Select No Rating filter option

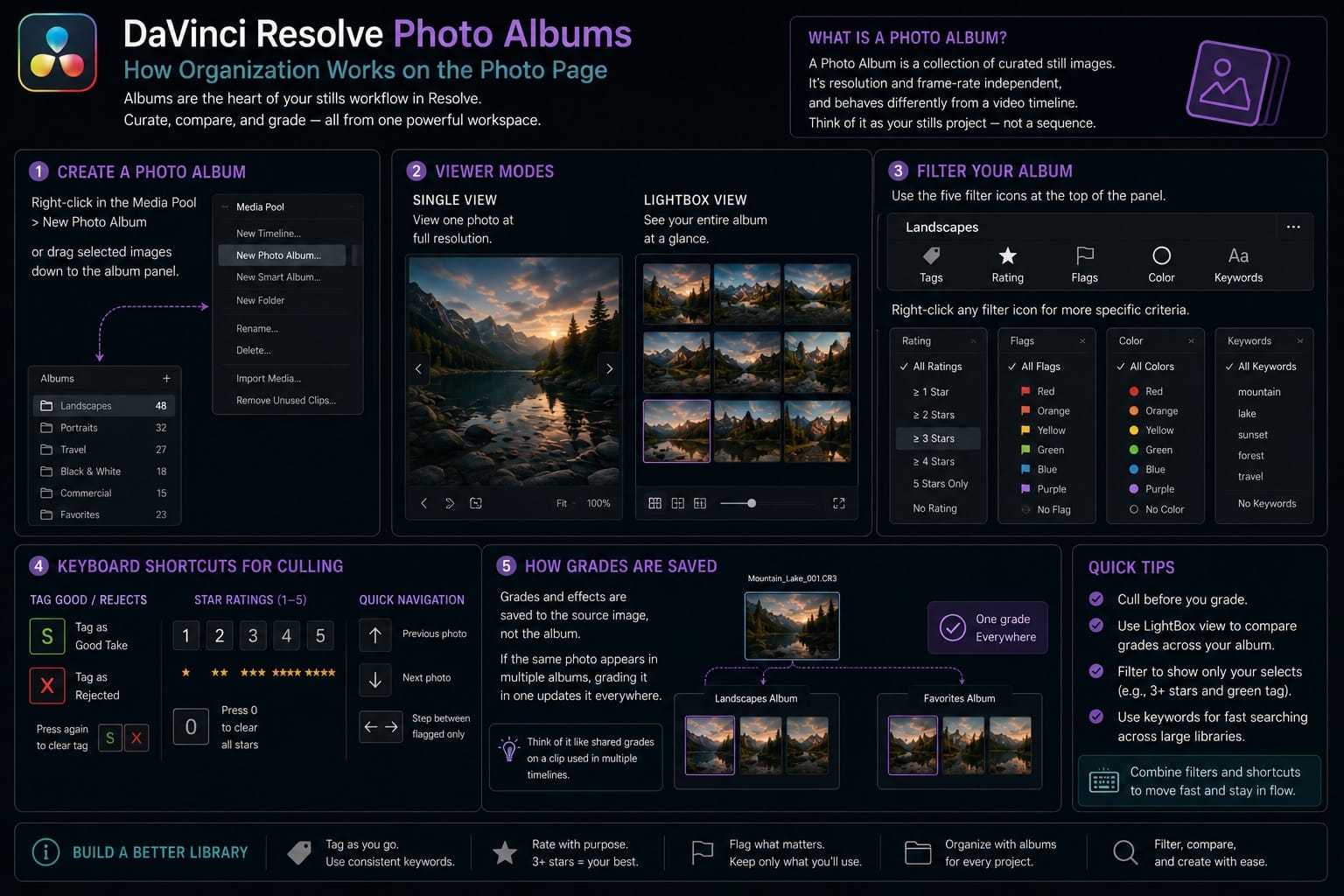934,508
